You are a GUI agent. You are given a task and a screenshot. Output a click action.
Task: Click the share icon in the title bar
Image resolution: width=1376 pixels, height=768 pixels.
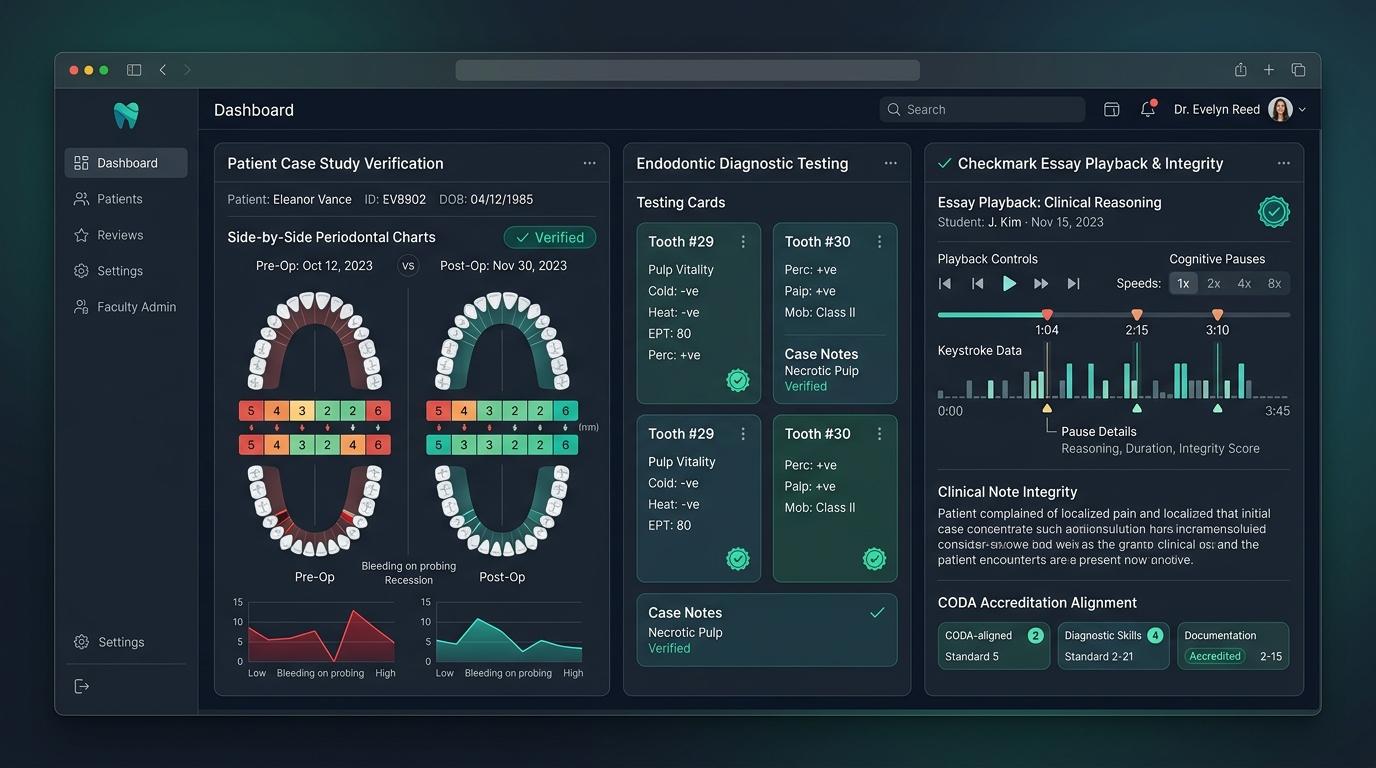point(1240,70)
